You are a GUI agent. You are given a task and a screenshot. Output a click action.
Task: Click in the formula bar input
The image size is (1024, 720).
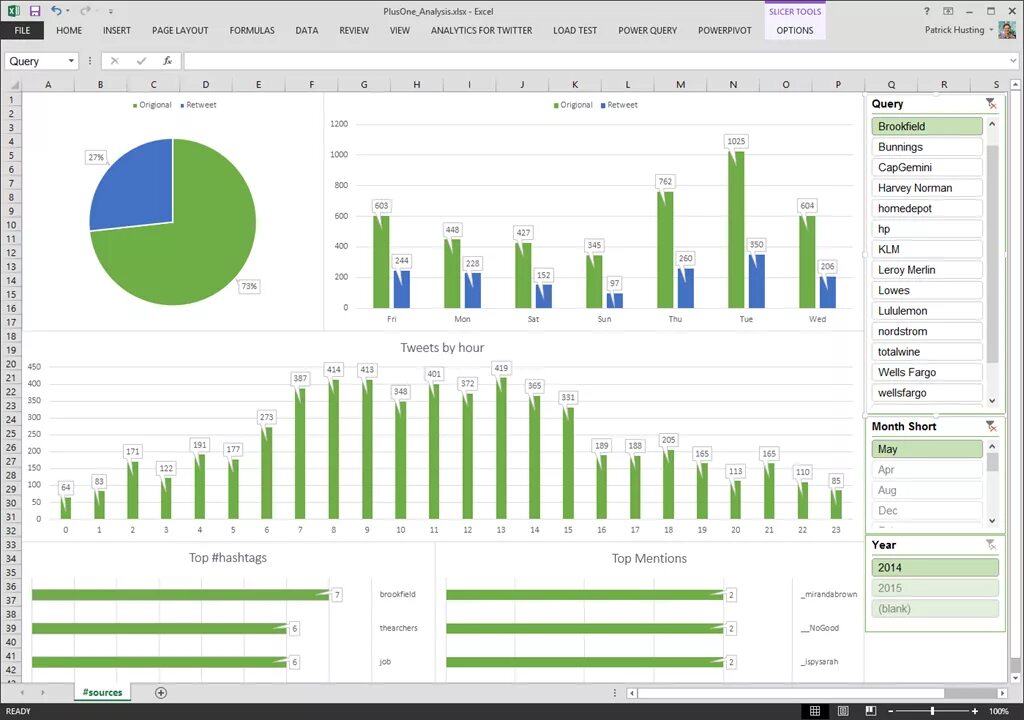(594, 61)
